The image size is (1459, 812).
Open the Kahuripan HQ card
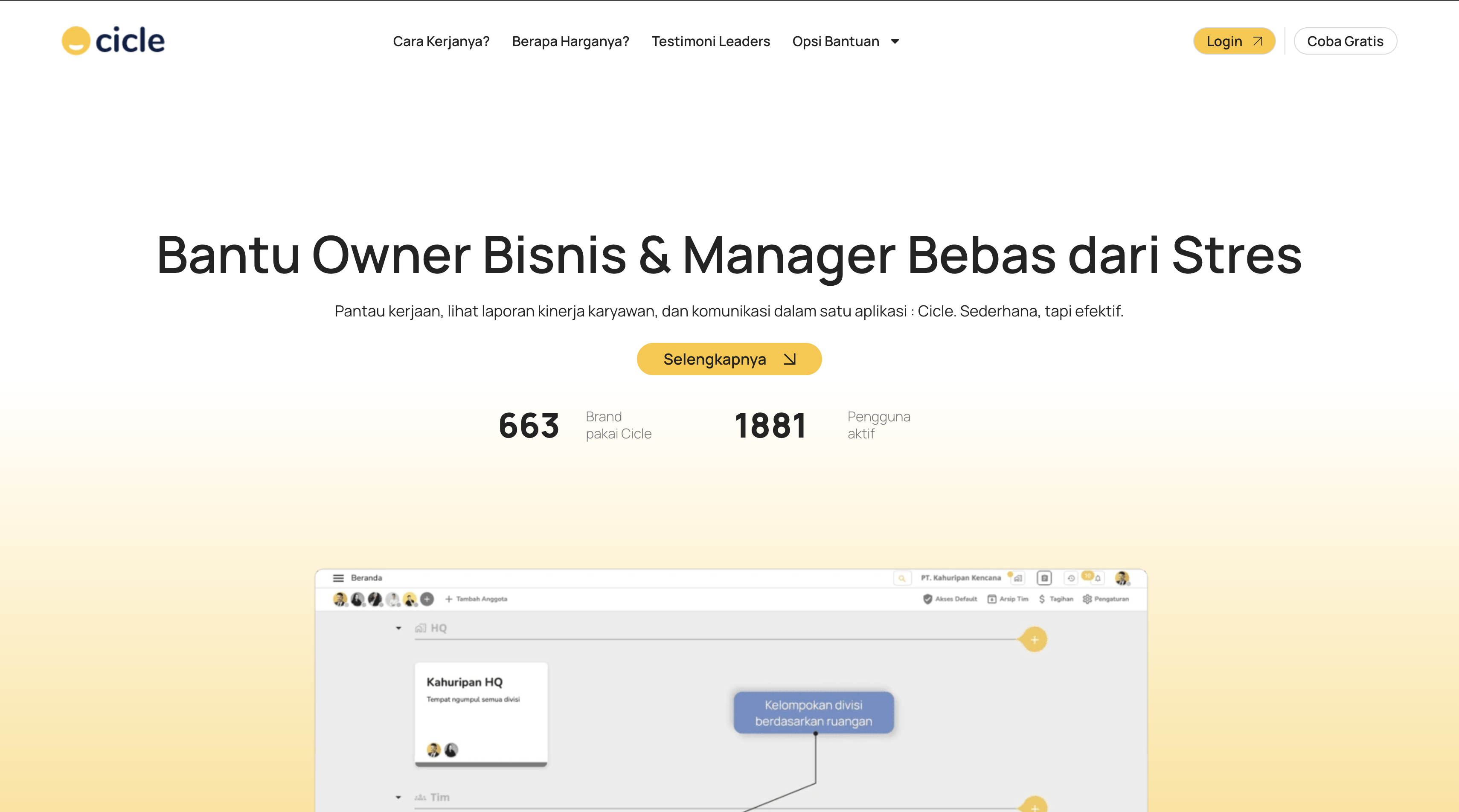pyautogui.click(x=481, y=714)
